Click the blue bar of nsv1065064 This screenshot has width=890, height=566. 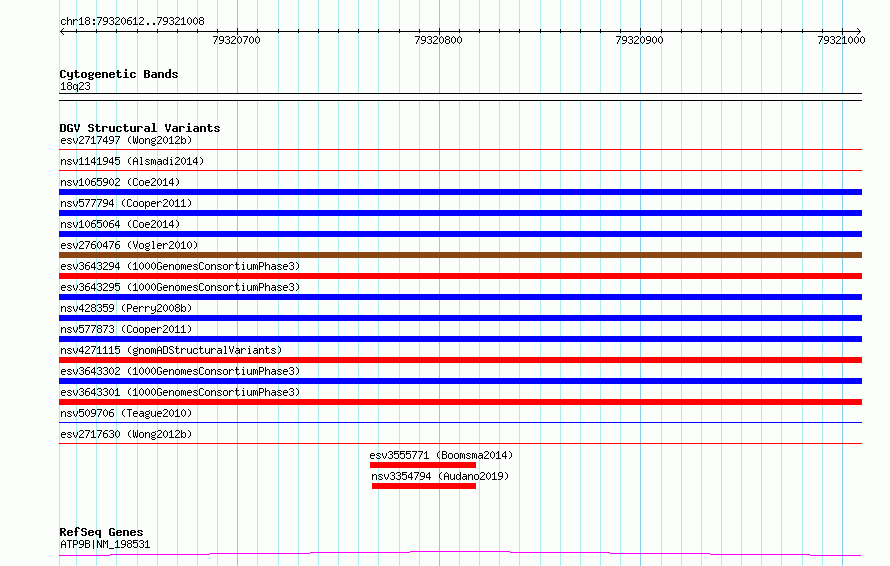click(x=460, y=234)
